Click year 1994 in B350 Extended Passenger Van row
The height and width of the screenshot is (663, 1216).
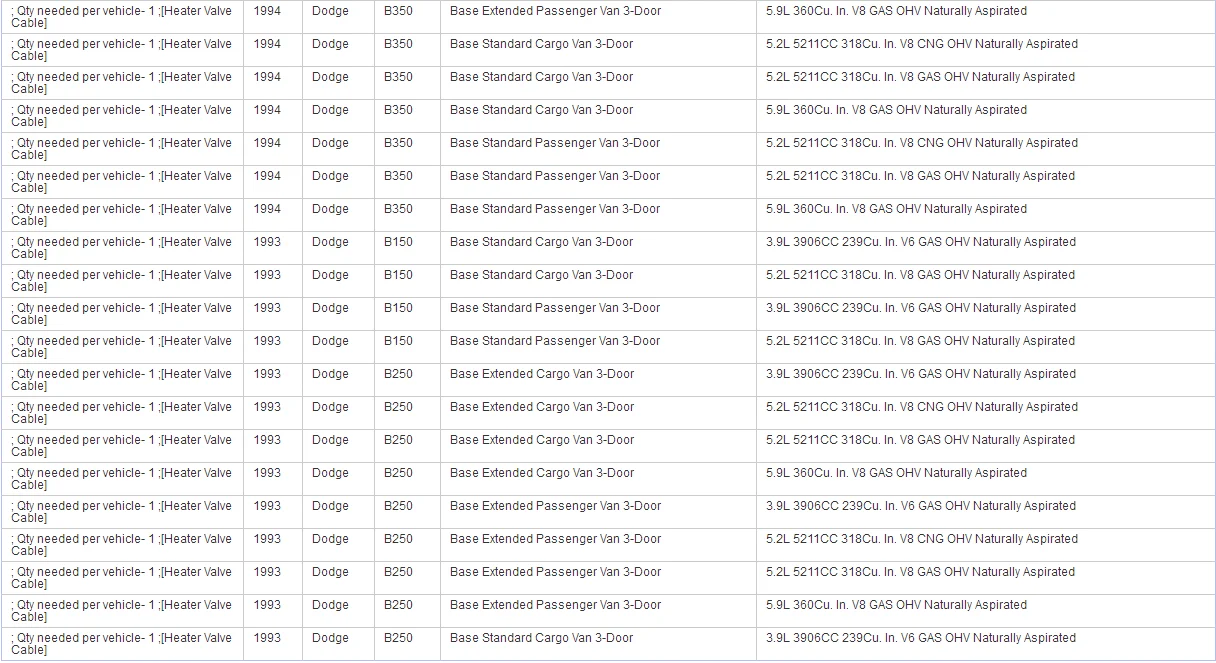coord(267,11)
